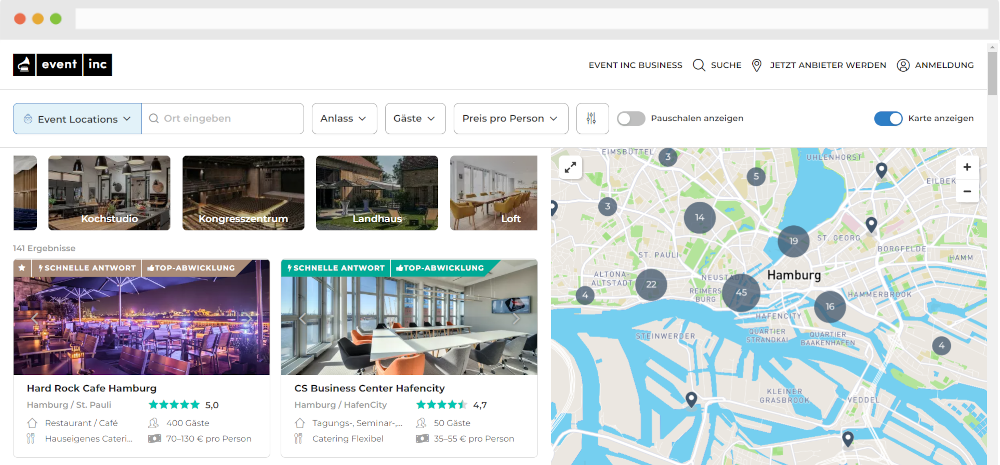Expand the map to fullscreen

(570, 168)
